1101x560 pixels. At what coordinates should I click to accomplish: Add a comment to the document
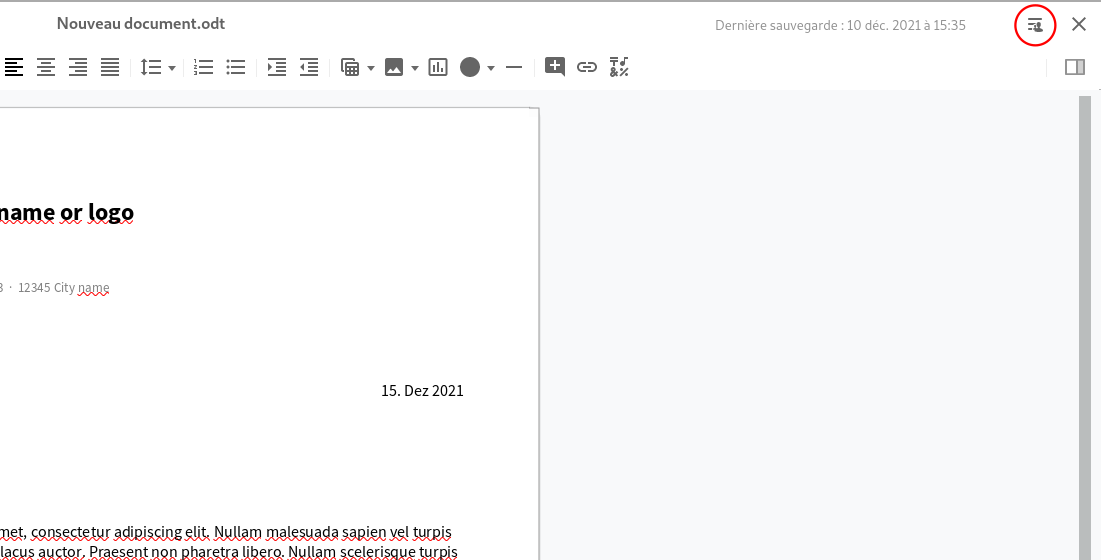click(x=555, y=67)
